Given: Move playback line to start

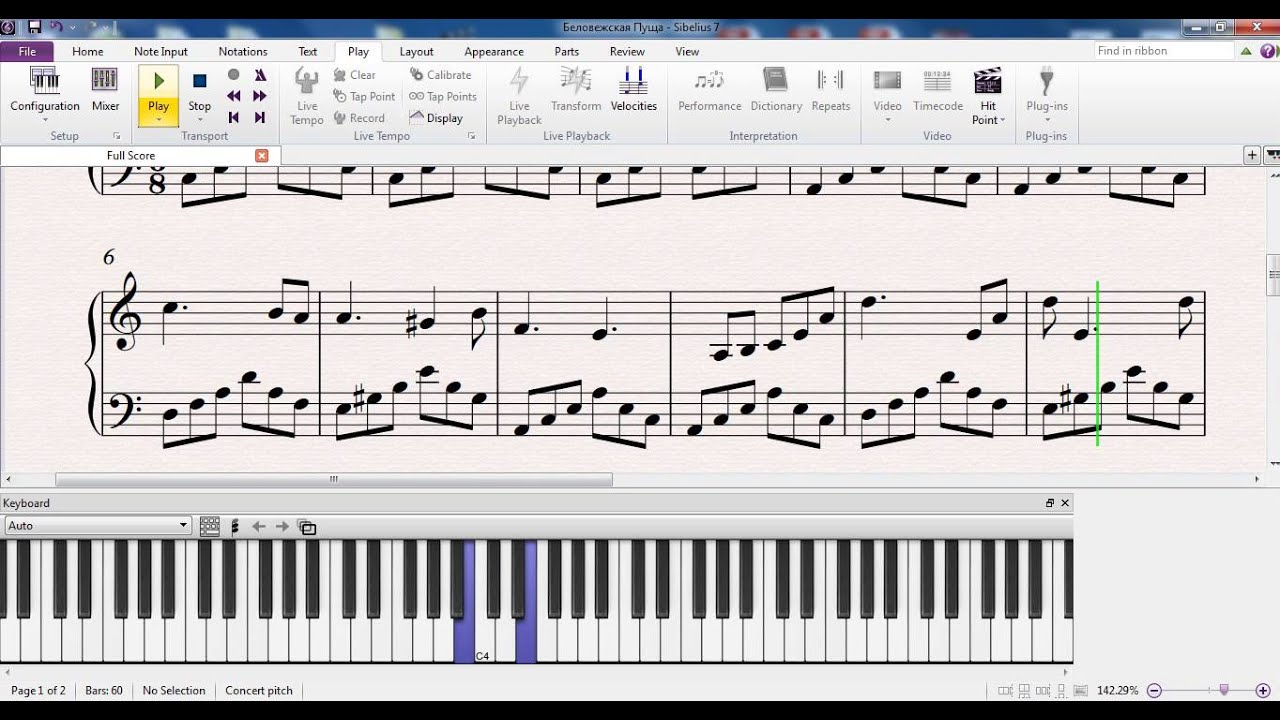Looking at the screenshot, I should [234, 117].
